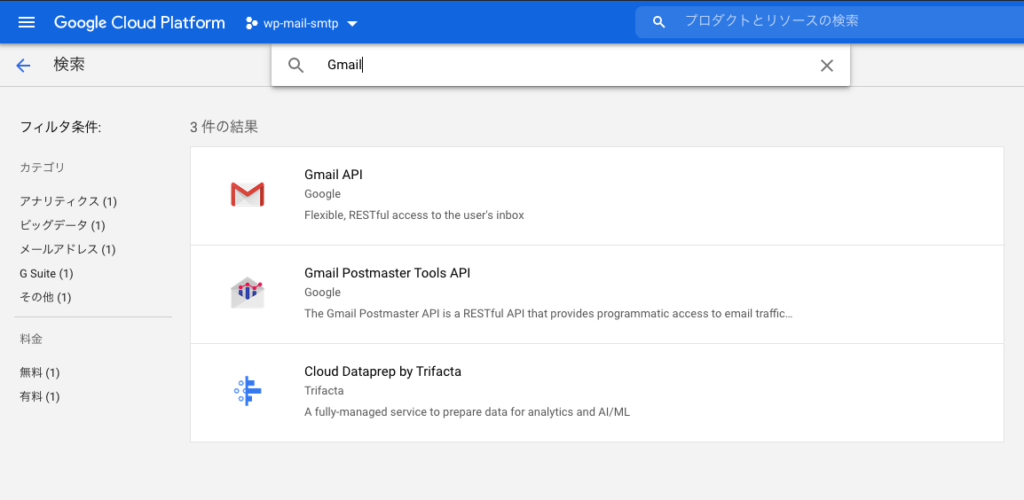The width and height of the screenshot is (1024, 500).
Task: Click the back arrow next to 検索
Action: pos(24,65)
